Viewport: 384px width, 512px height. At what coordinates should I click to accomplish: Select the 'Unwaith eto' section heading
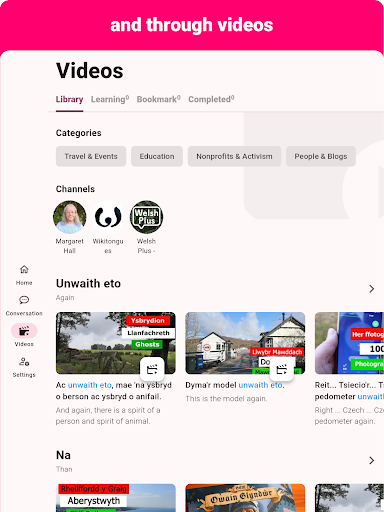click(x=88, y=283)
